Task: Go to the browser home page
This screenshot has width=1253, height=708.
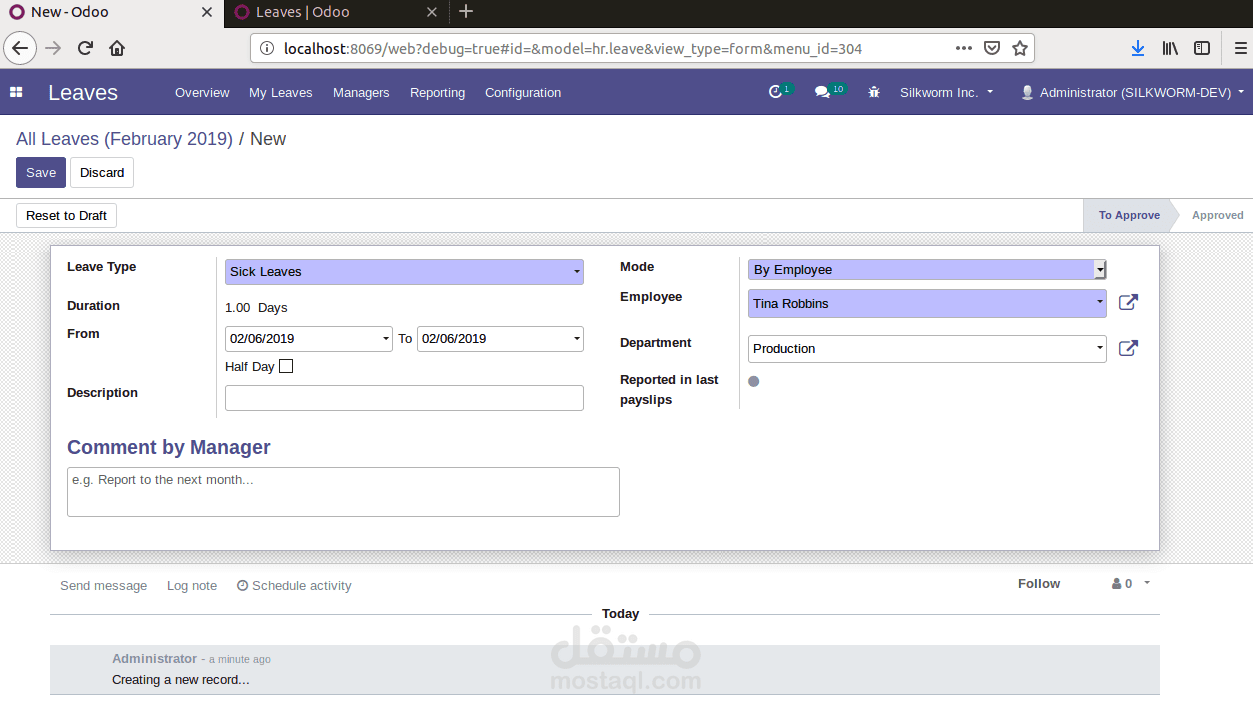Action: tap(117, 48)
